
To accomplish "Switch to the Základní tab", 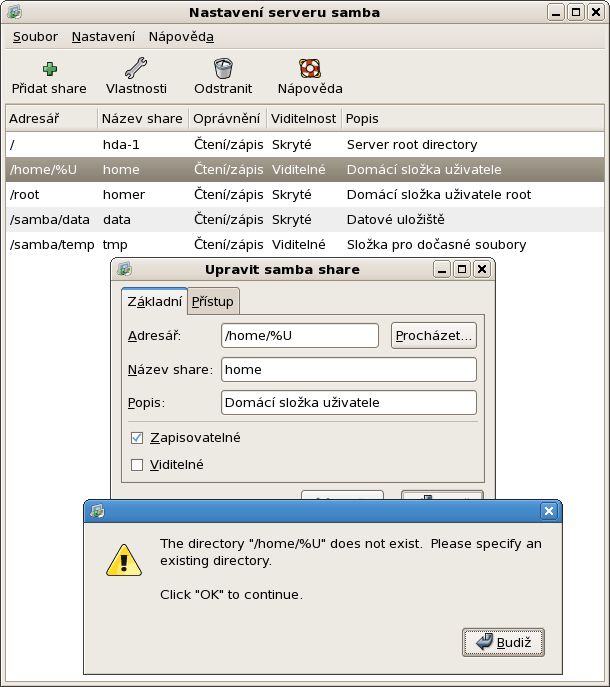I will (154, 301).
